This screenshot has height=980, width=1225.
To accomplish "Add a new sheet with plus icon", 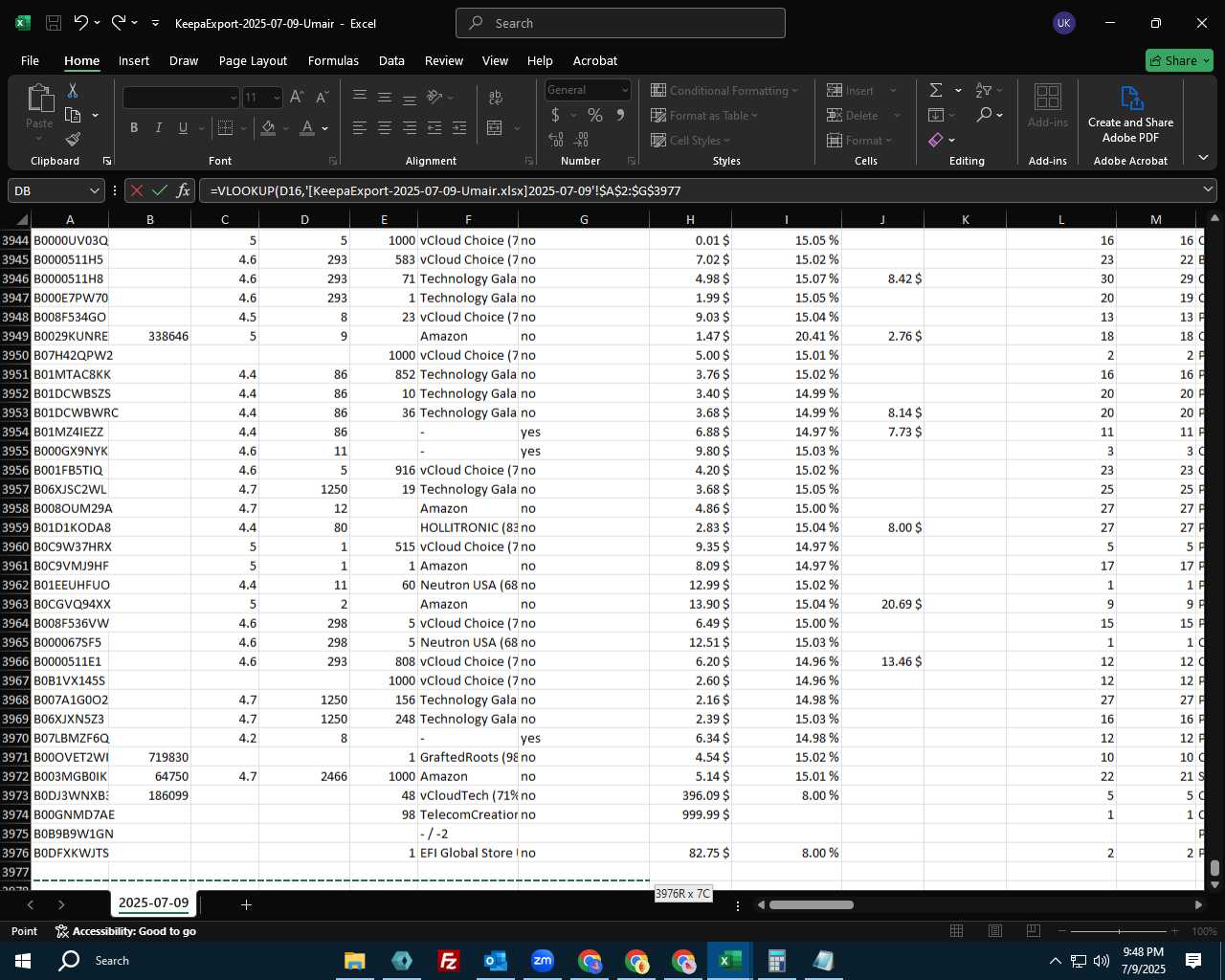I will (x=246, y=904).
